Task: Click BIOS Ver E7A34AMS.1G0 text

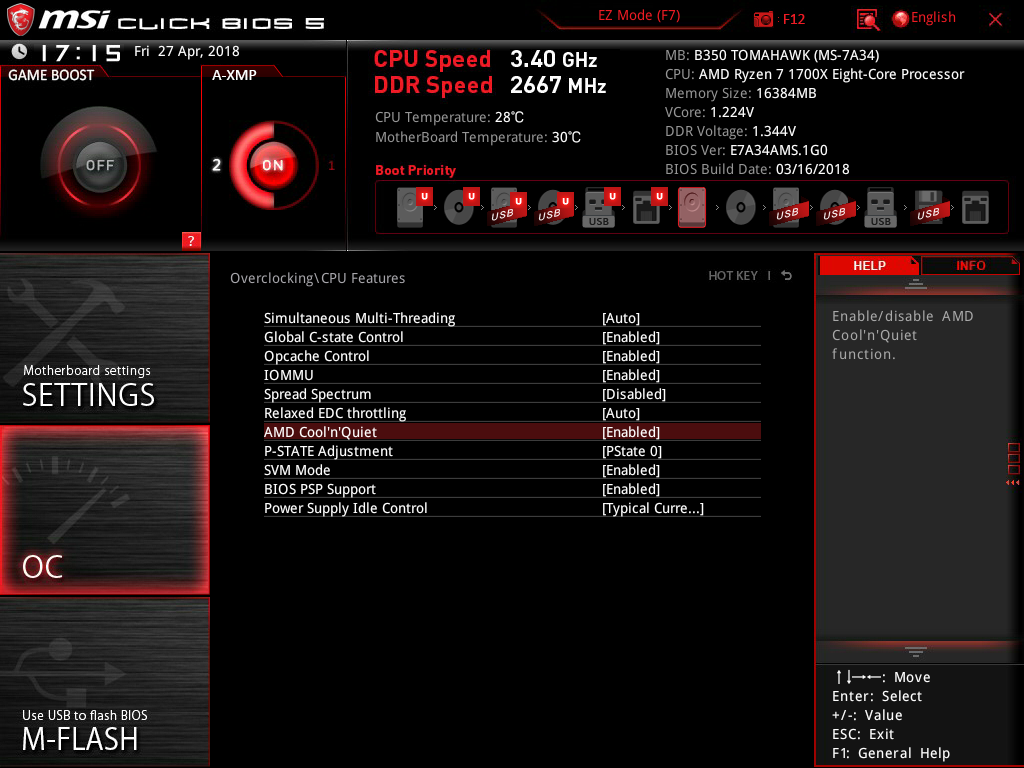Action: click(746, 150)
